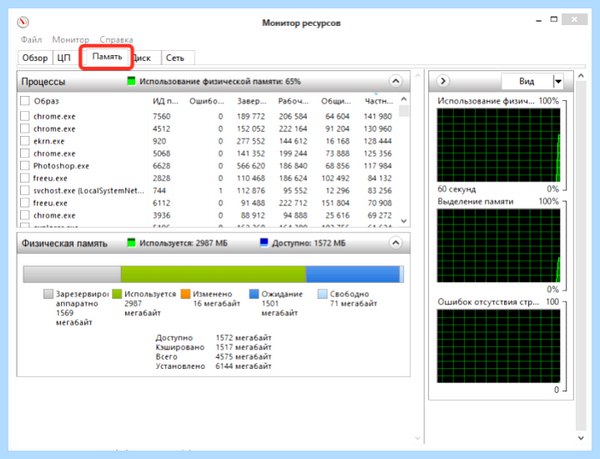Click the commit value 566 620
The width and height of the screenshot is (600, 459).
251,166
